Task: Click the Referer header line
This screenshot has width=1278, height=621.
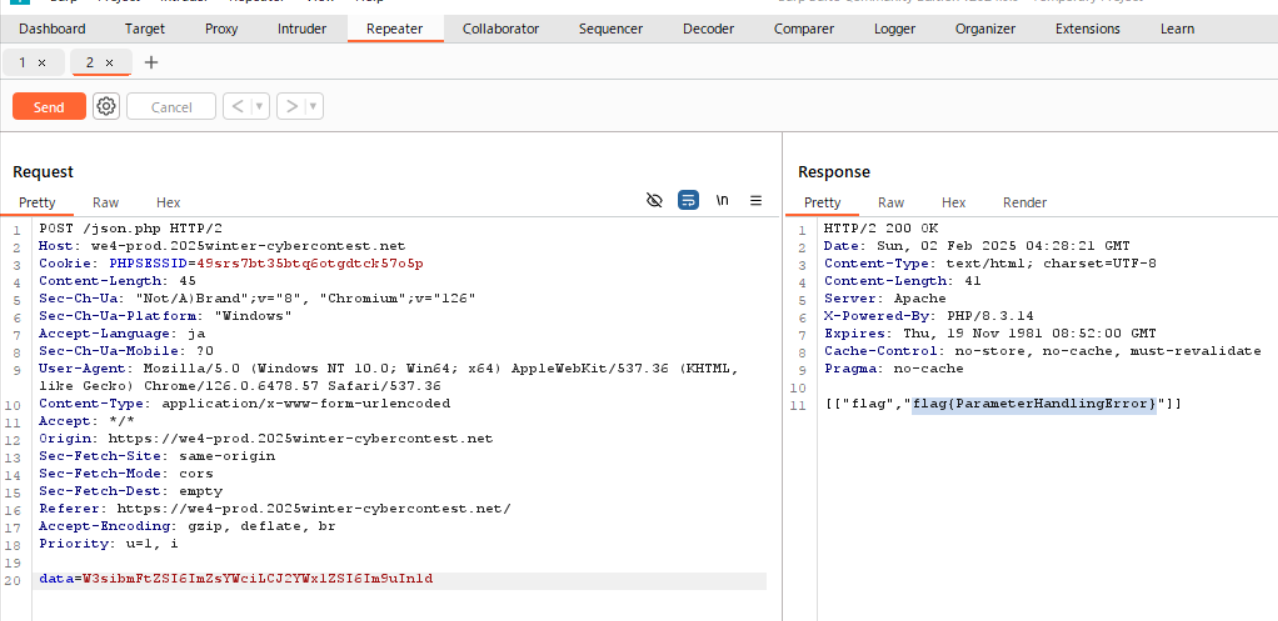Action: pyautogui.click(x=275, y=508)
